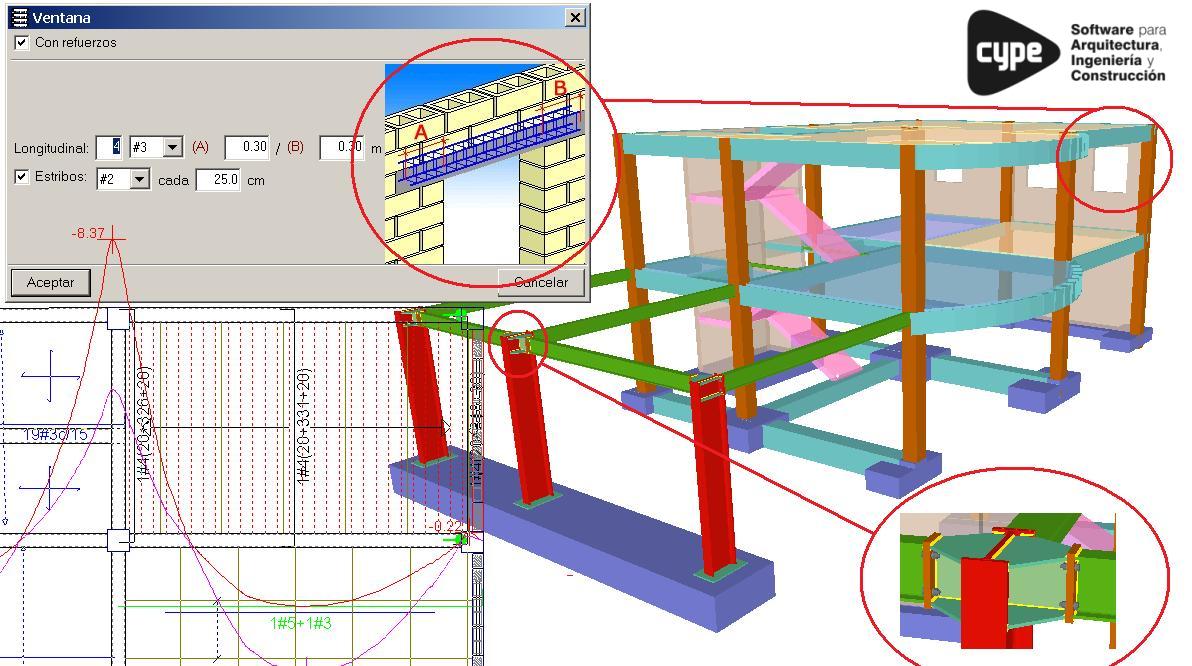Click the (A) label in dialog
Image resolution: width=1192 pixels, height=666 pixels.
(200, 147)
